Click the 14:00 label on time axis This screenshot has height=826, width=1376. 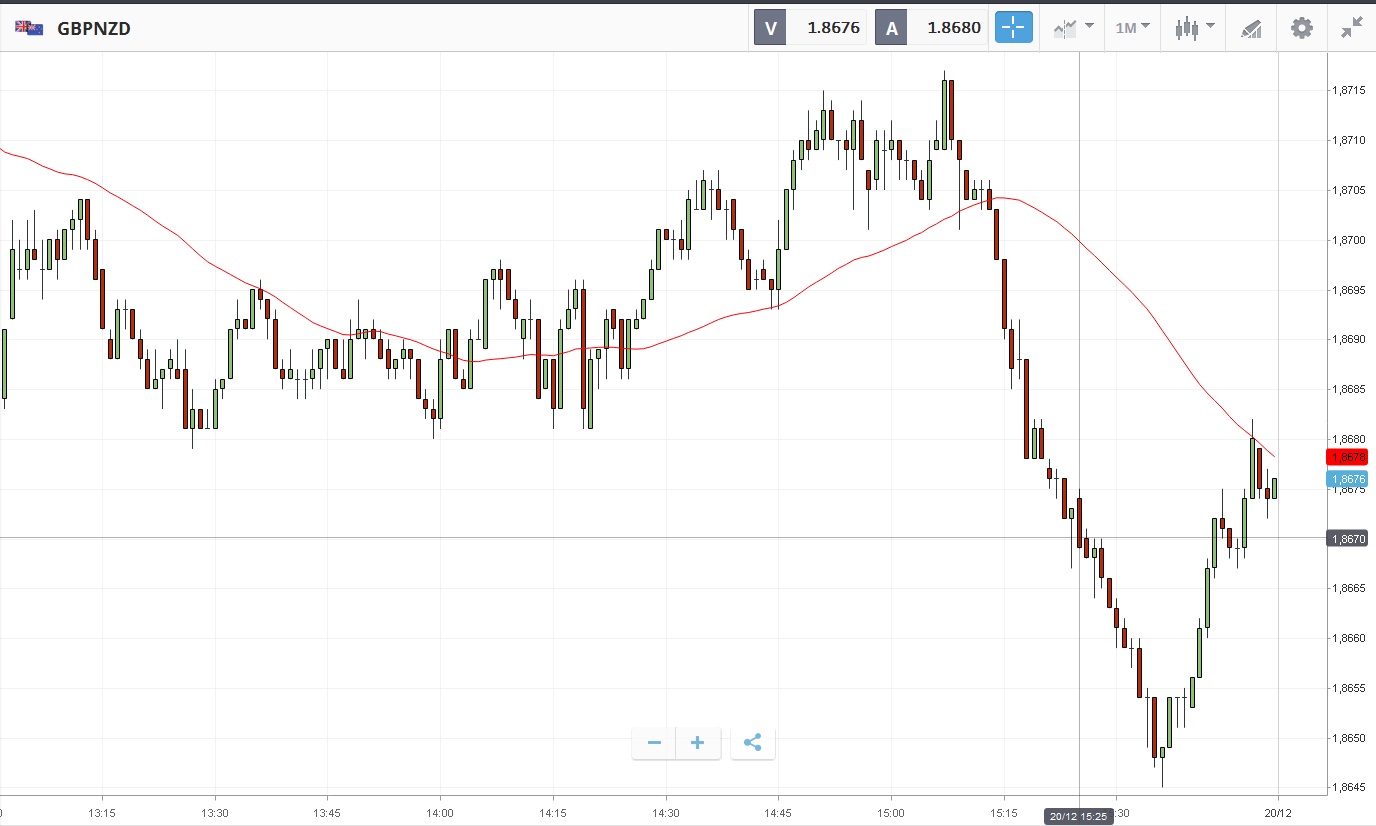coord(439,813)
